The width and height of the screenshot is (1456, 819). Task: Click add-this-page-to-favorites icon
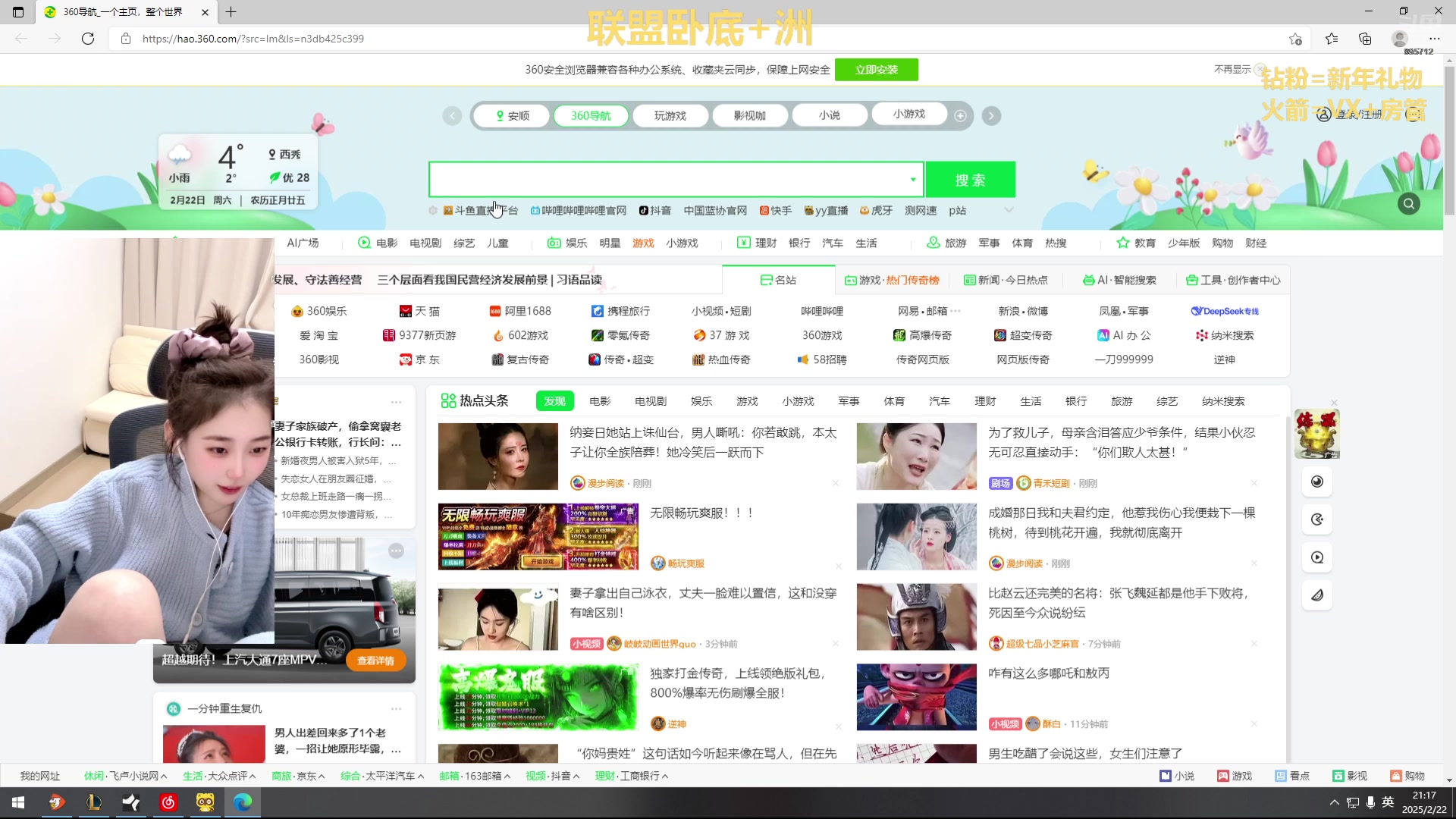[x=1295, y=39]
